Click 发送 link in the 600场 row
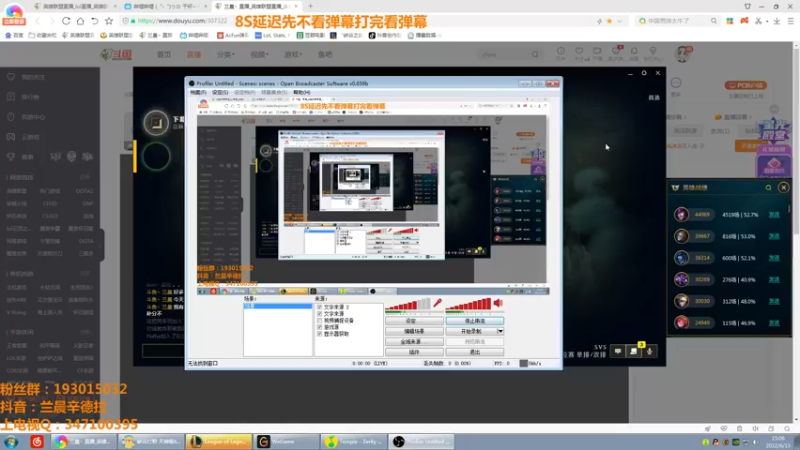 [x=774, y=258]
